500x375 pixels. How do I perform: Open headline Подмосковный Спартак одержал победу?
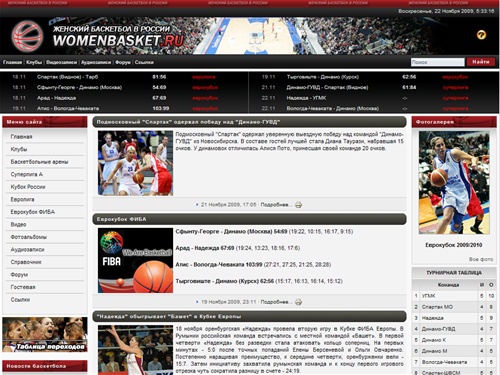188,122
